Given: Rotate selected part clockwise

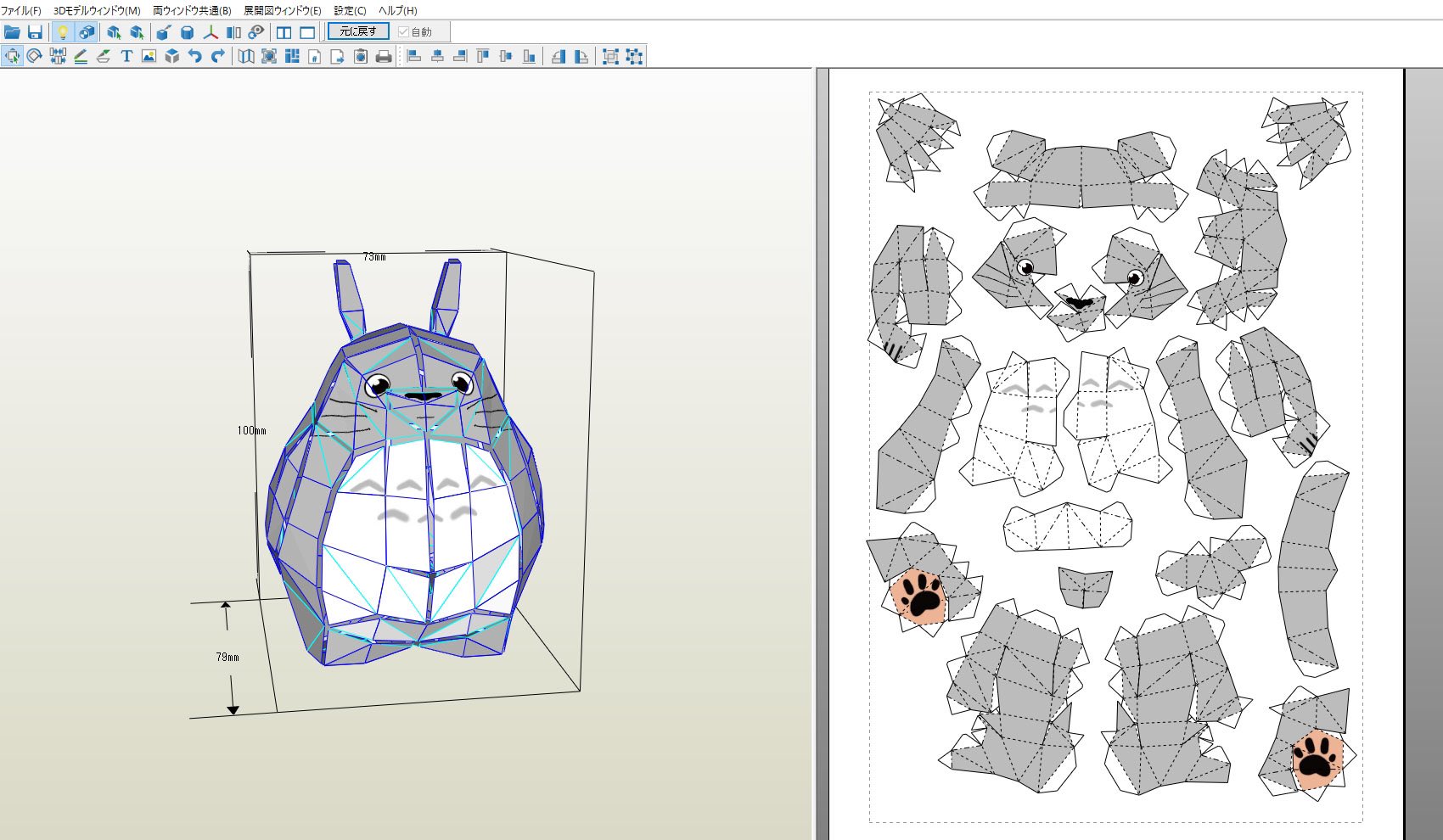Looking at the screenshot, I should [x=581, y=56].
